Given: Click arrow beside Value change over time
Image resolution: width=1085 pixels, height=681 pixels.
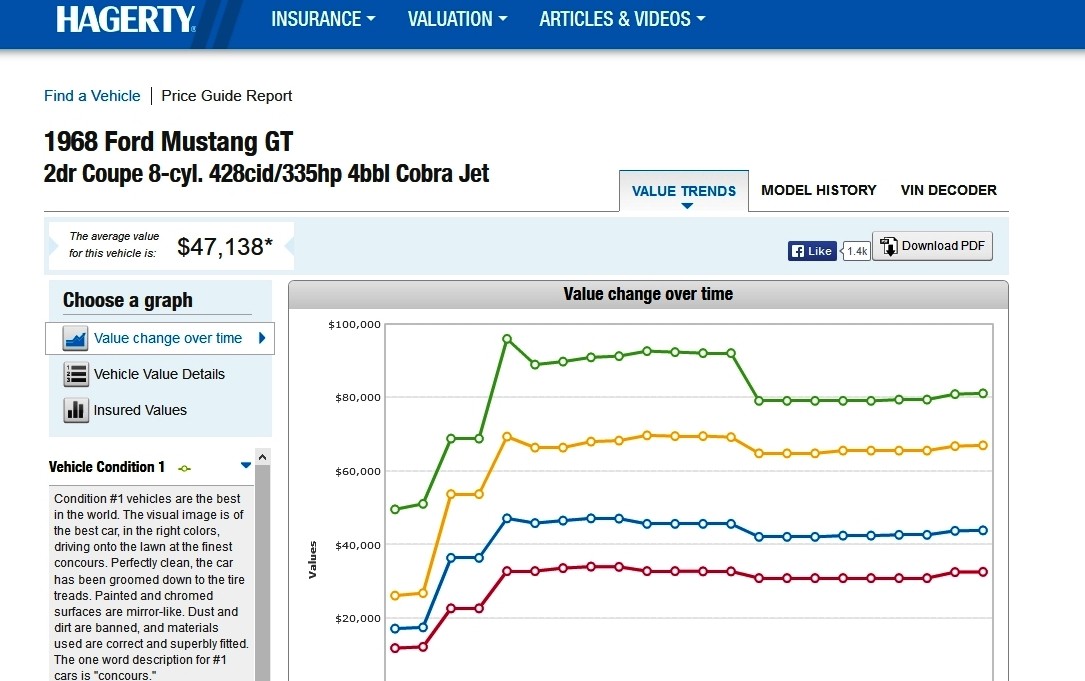Looking at the screenshot, I should pyautogui.click(x=262, y=338).
